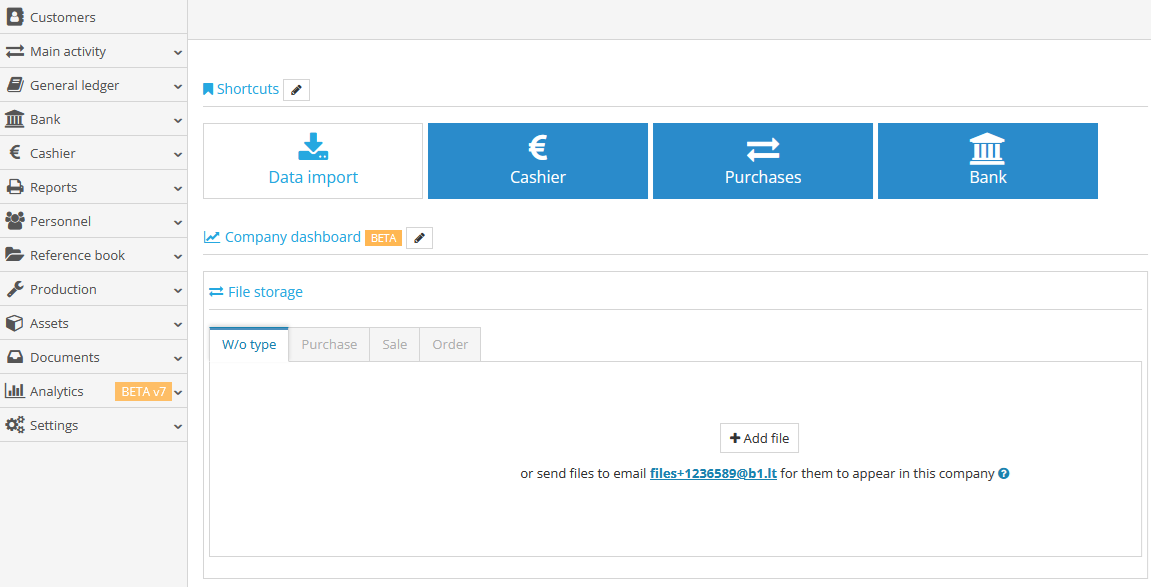Edit the Shortcuts list with the pencil icon
This screenshot has width=1151, height=587.
[x=296, y=89]
